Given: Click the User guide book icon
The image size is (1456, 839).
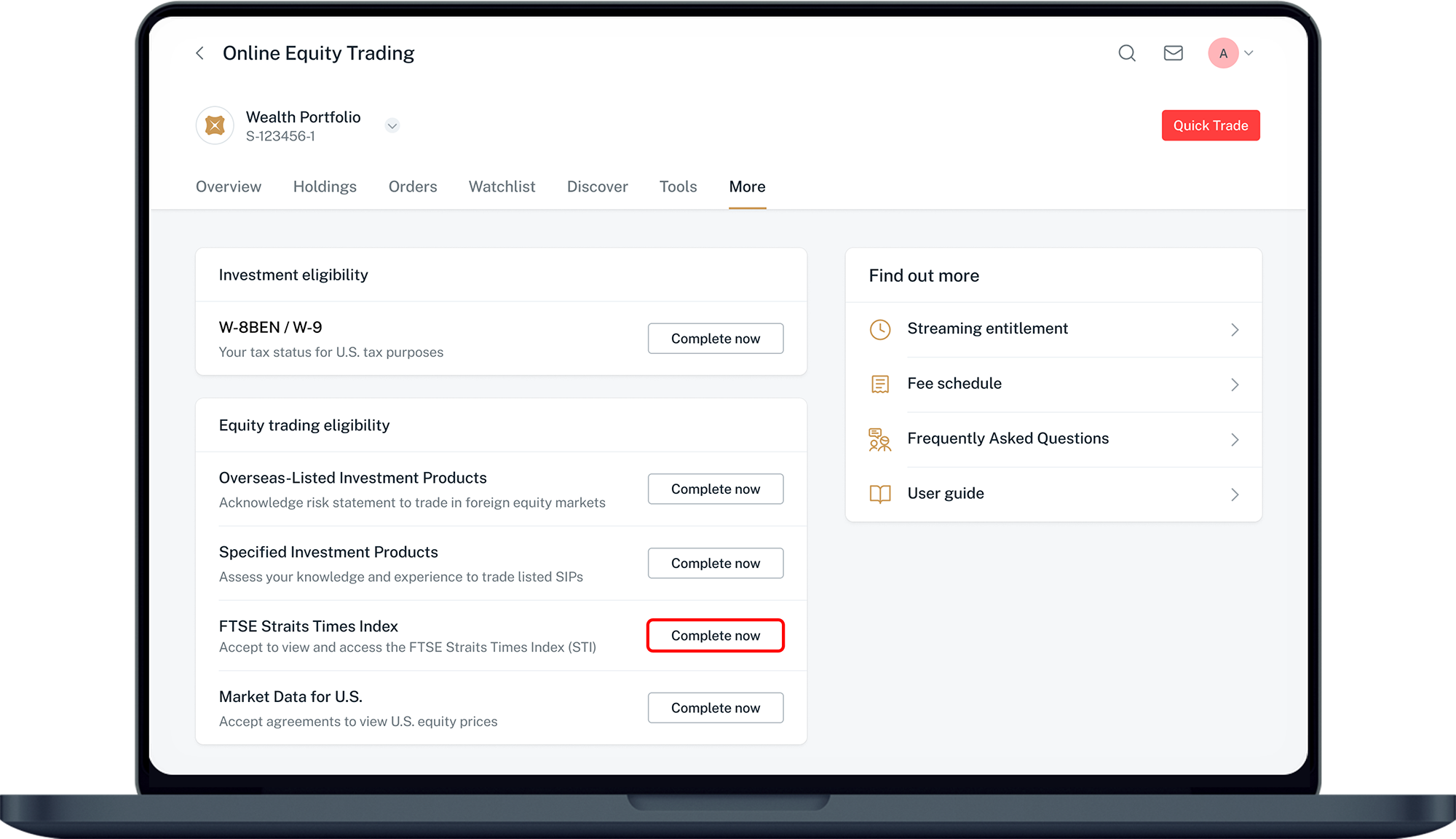Looking at the screenshot, I should tap(880, 494).
